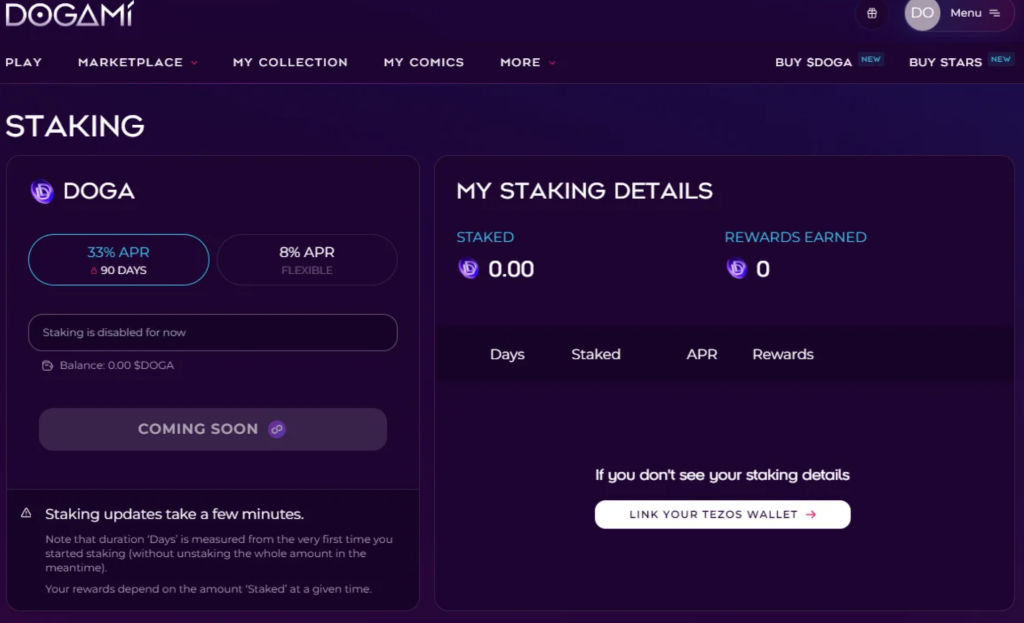
Task: Click the warning triangle icon near staking updates
Action: [26, 513]
